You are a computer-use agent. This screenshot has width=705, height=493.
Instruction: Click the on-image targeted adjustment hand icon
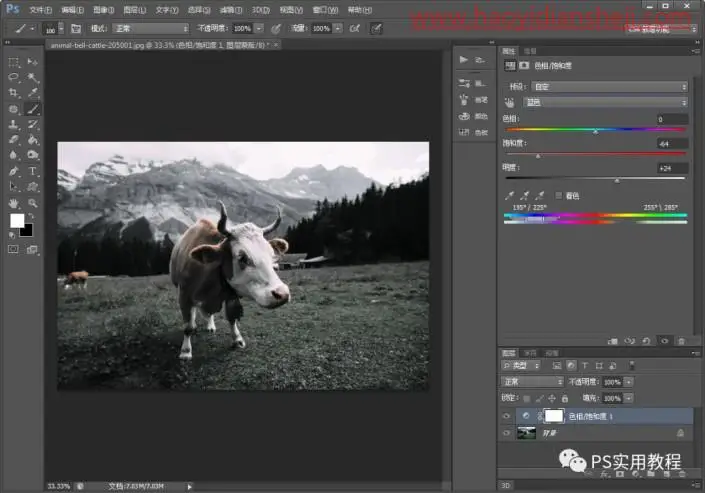coord(509,103)
